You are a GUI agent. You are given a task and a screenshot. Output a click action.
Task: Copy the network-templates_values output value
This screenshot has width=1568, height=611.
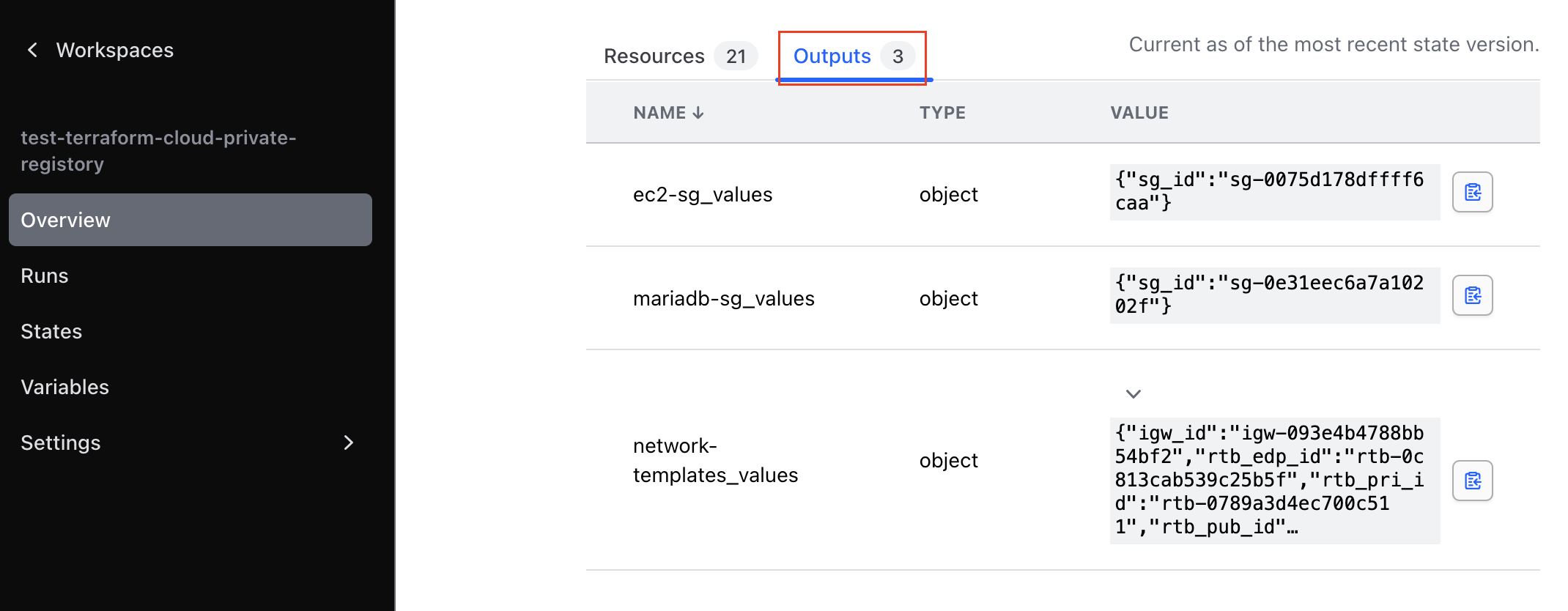tap(1472, 481)
